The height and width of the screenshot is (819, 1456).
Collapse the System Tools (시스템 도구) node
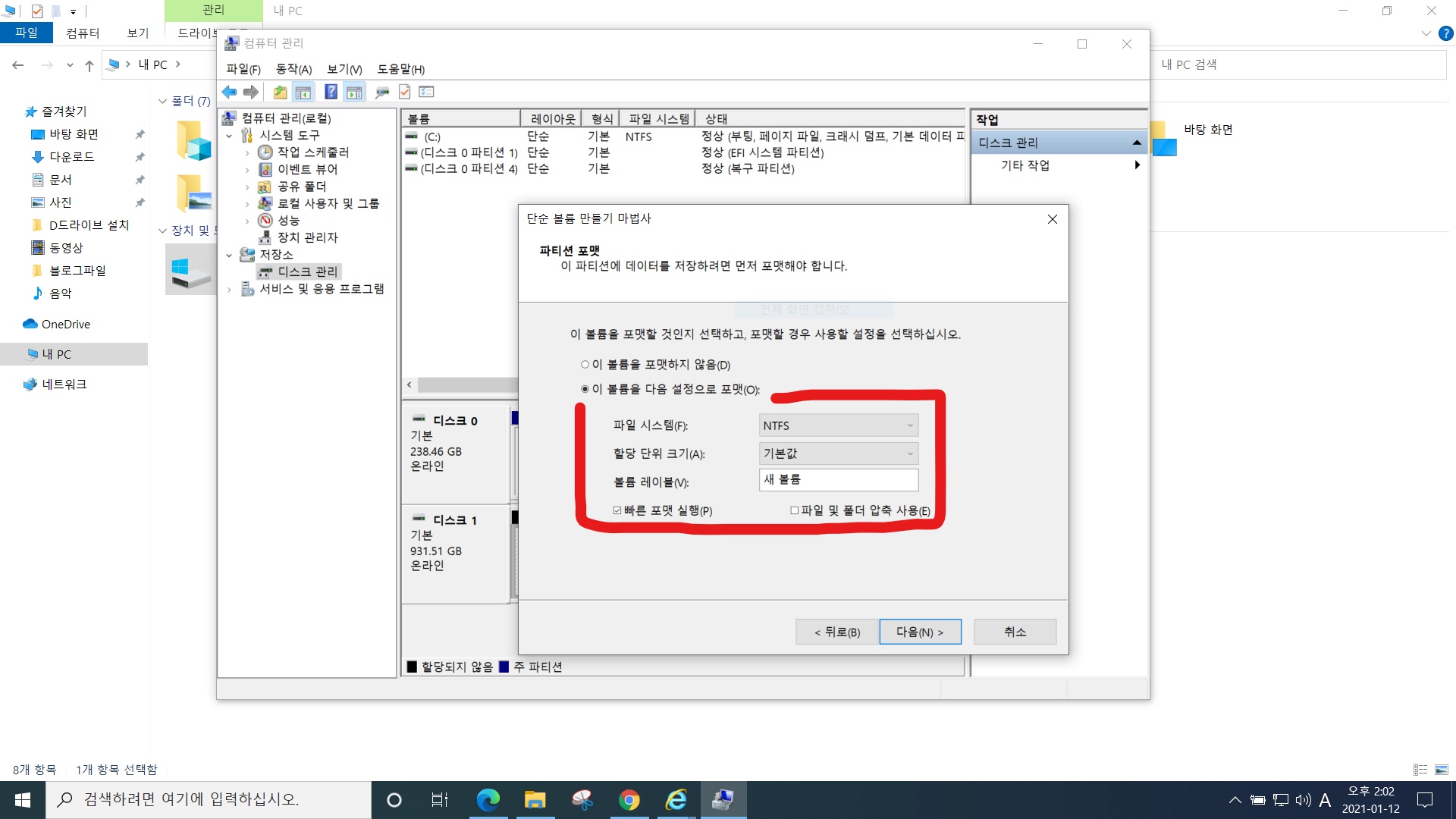pos(229,136)
